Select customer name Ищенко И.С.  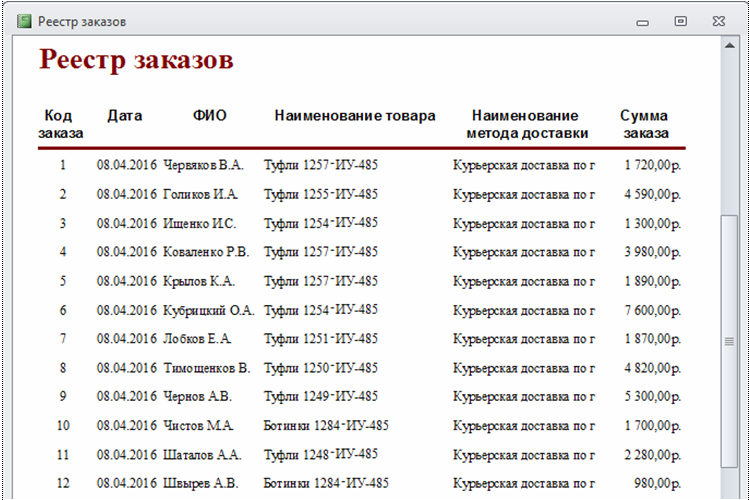point(200,223)
